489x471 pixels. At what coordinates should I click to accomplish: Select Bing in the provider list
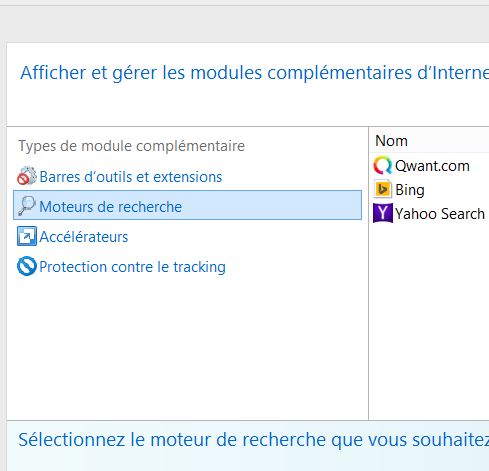coord(410,190)
